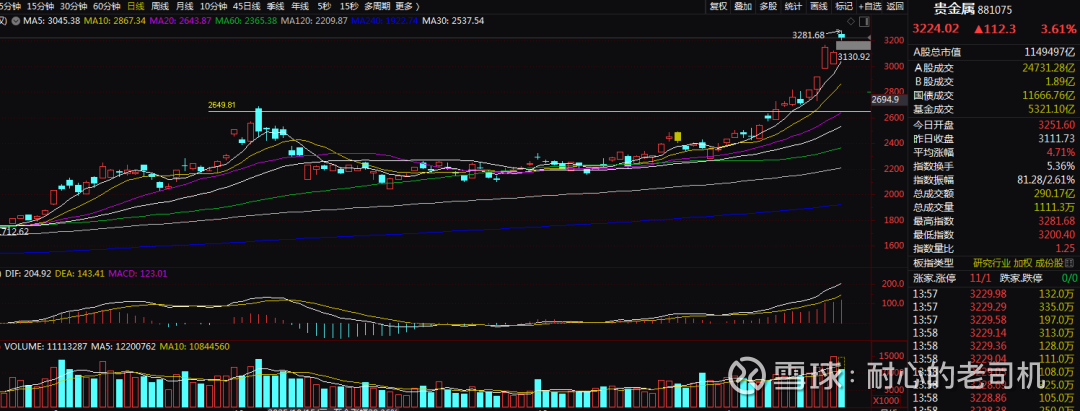
Task: Select the 月线 monthly chart tab
Action: coord(183,6)
